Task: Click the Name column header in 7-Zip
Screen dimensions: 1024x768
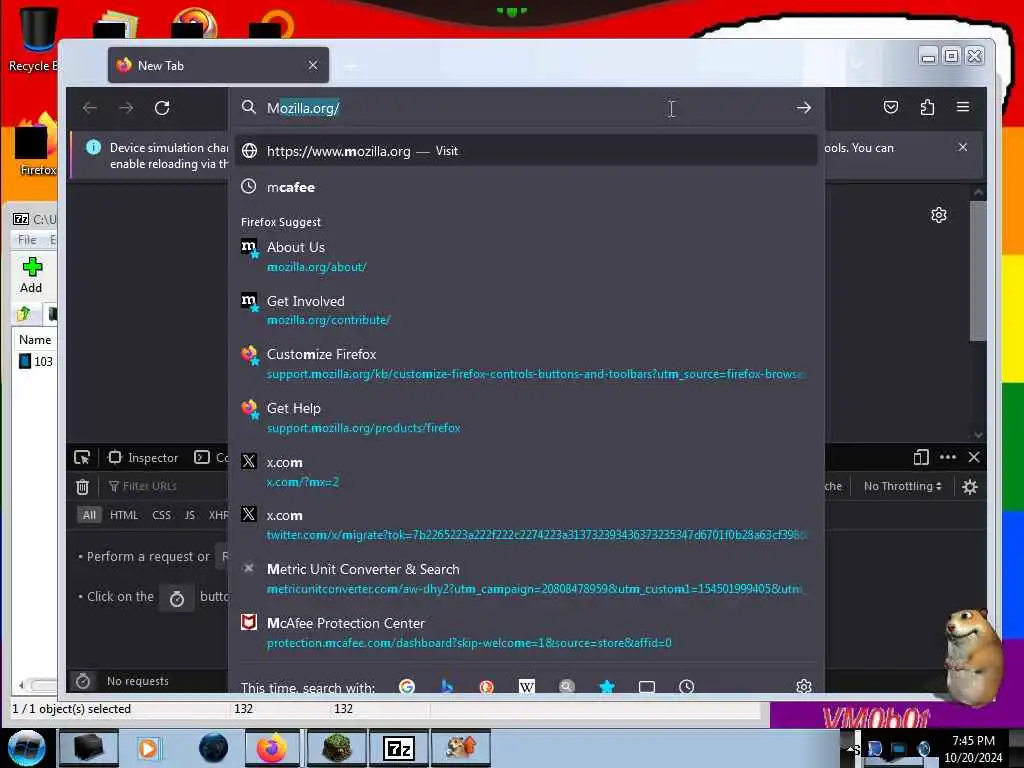Action: tap(35, 340)
